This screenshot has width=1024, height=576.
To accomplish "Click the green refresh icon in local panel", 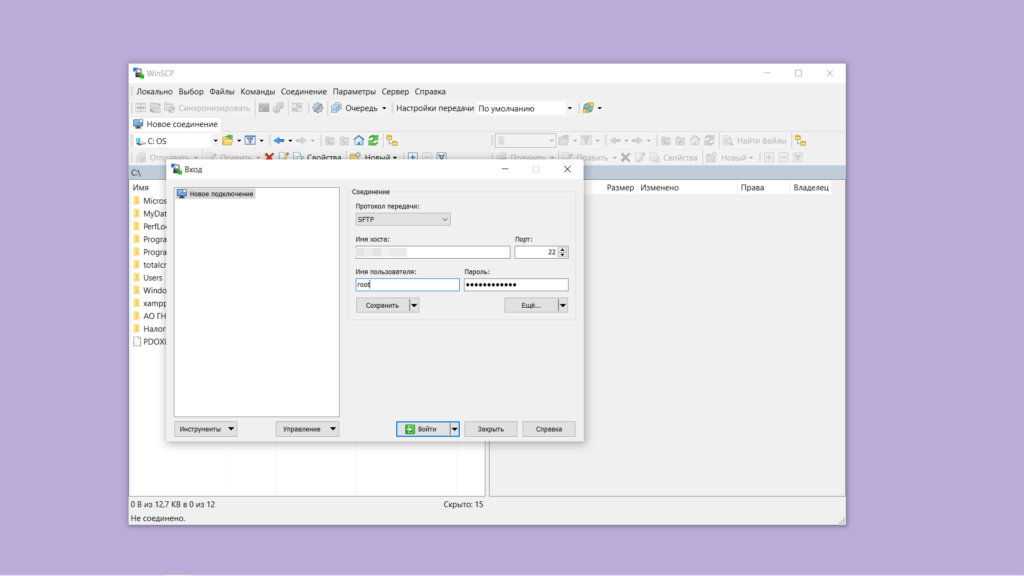I will pyautogui.click(x=373, y=141).
